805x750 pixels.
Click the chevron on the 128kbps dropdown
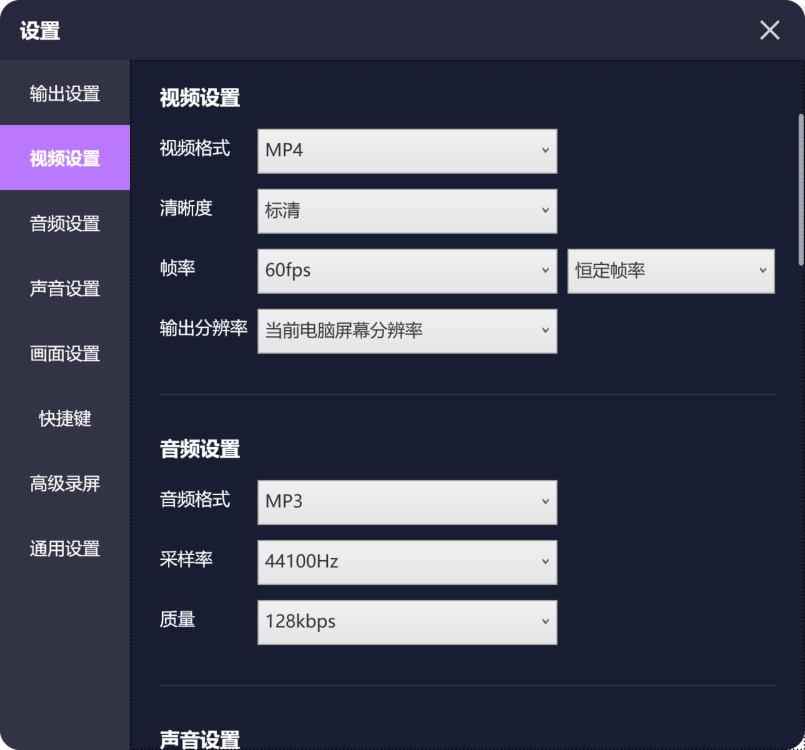coord(546,621)
